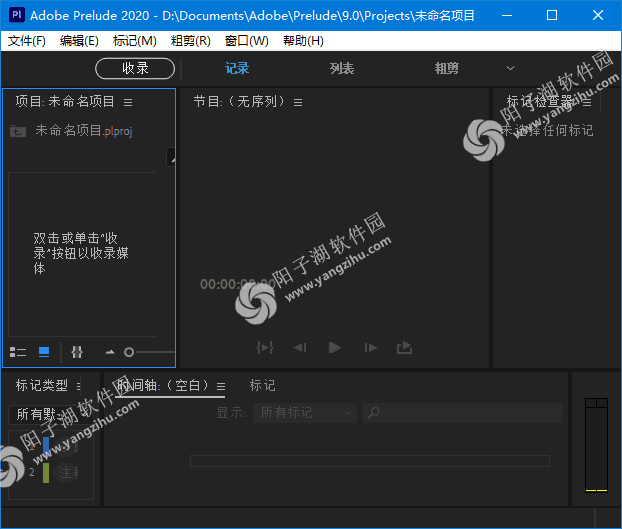
Task: Click the 收录 ingest button
Action: click(x=135, y=69)
